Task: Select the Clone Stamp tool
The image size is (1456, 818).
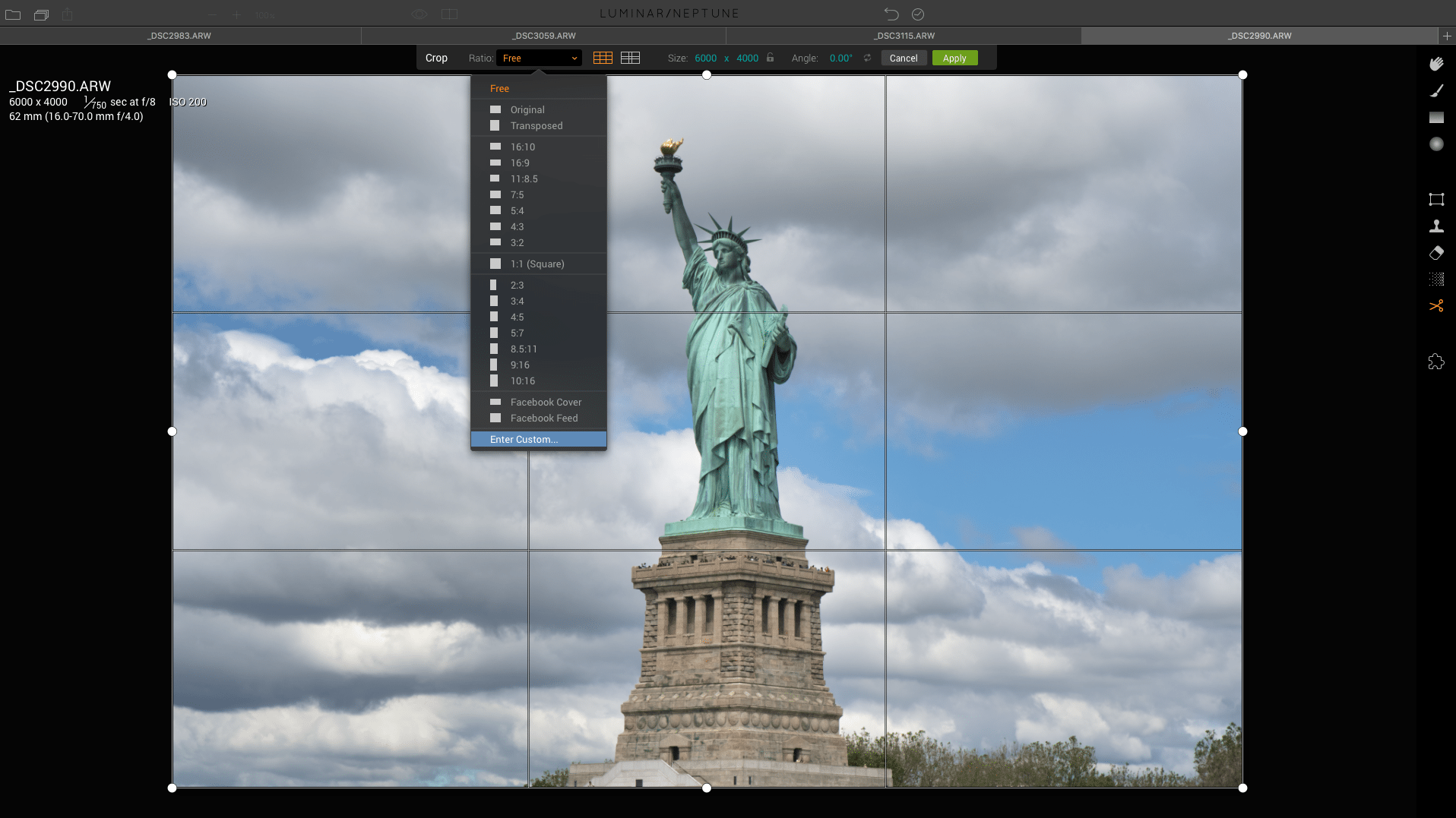Action: [x=1435, y=226]
